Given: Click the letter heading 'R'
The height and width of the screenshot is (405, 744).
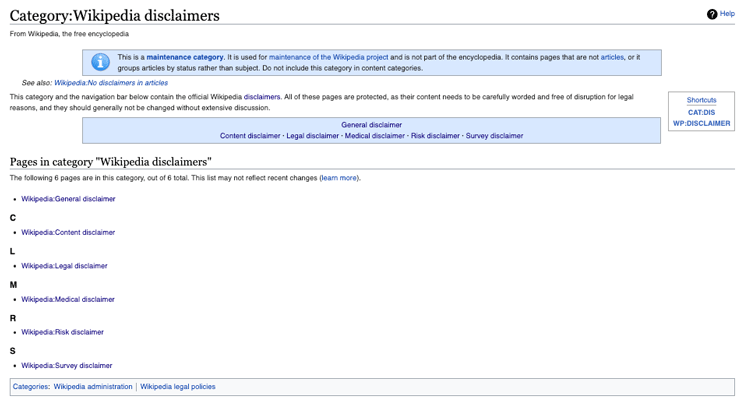Looking at the screenshot, I should pyautogui.click(x=13, y=318).
